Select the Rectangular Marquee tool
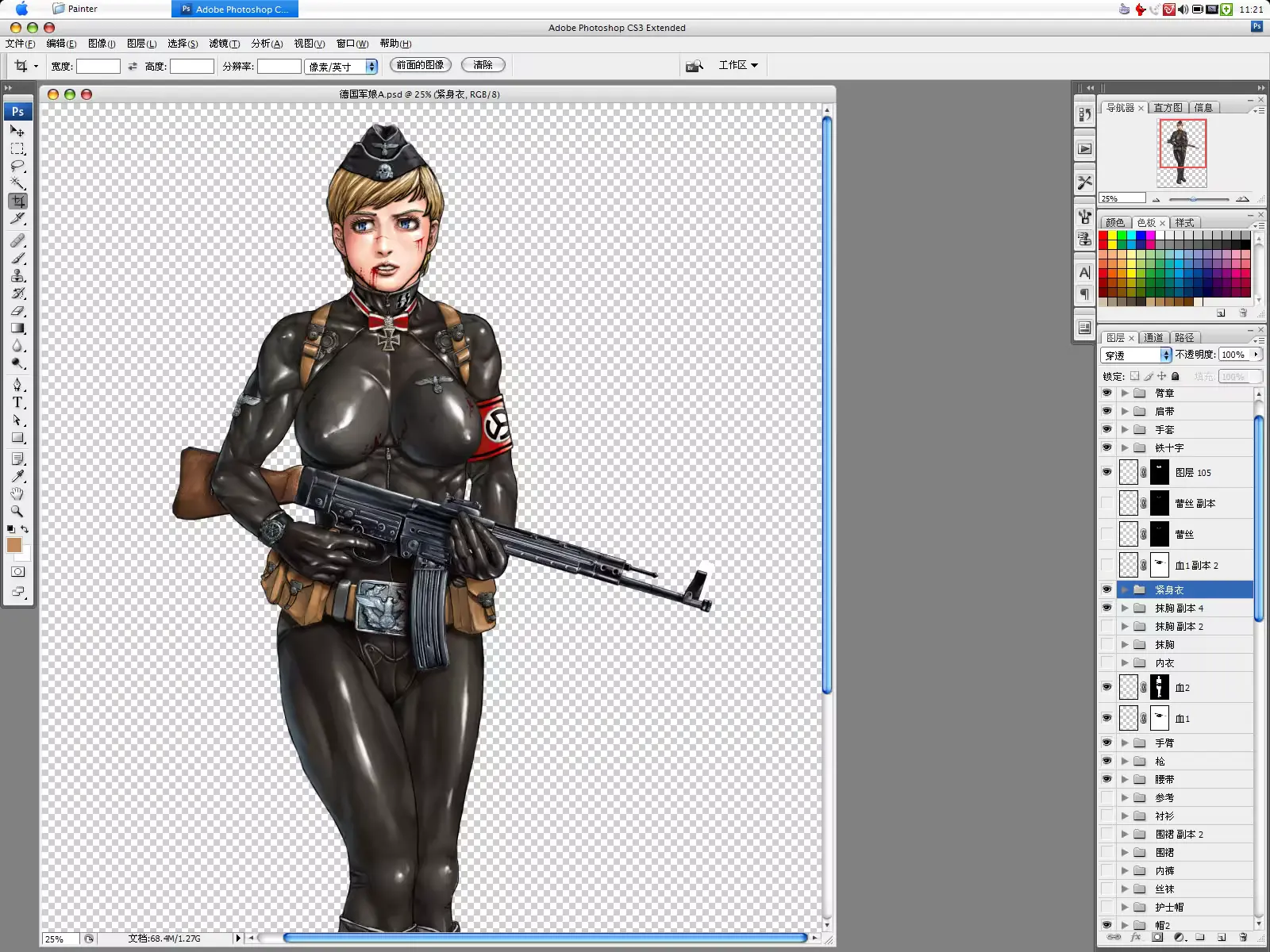This screenshot has height=952, width=1270. 17,149
